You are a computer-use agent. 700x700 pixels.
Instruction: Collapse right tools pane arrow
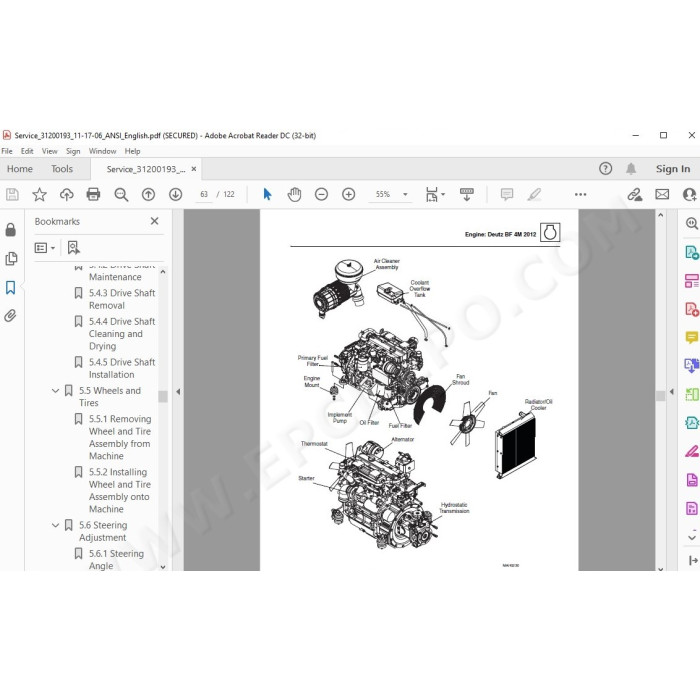click(672, 392)
